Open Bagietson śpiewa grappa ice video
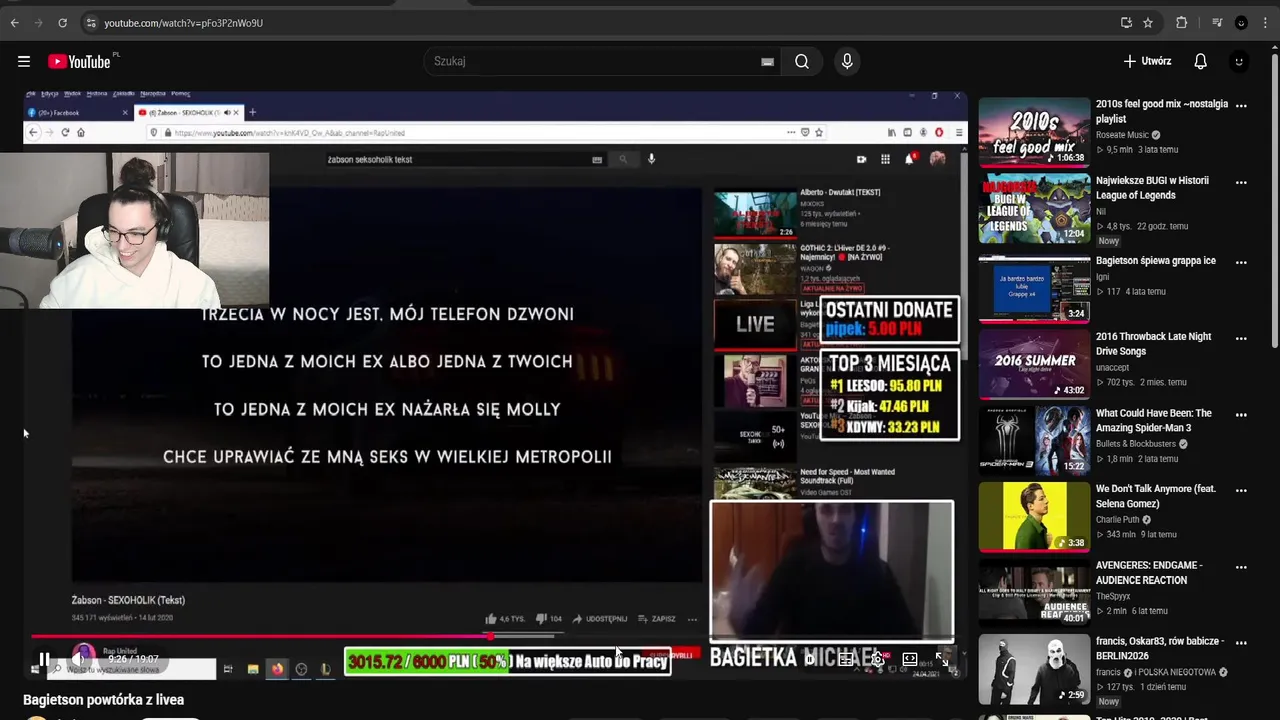The height and width of the screenshot is (720, 1280). coord(1156,261)
